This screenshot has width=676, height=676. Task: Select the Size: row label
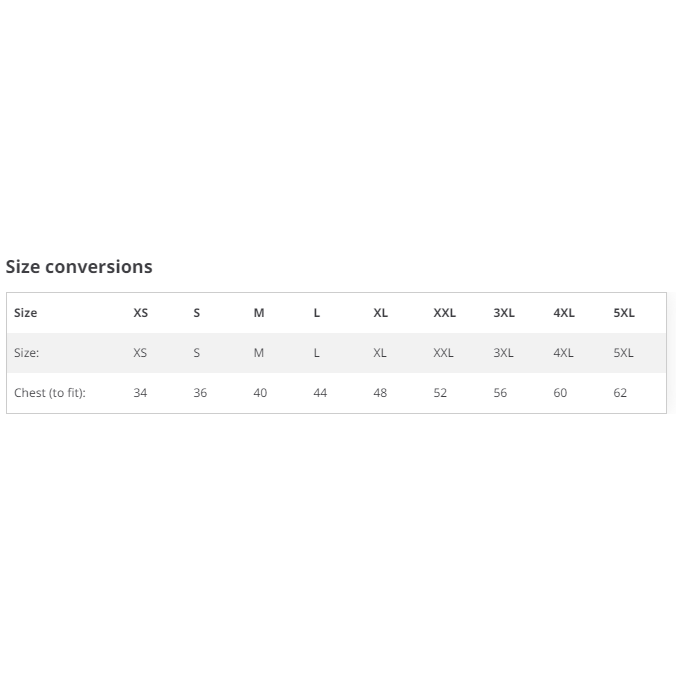coord(26,353)
